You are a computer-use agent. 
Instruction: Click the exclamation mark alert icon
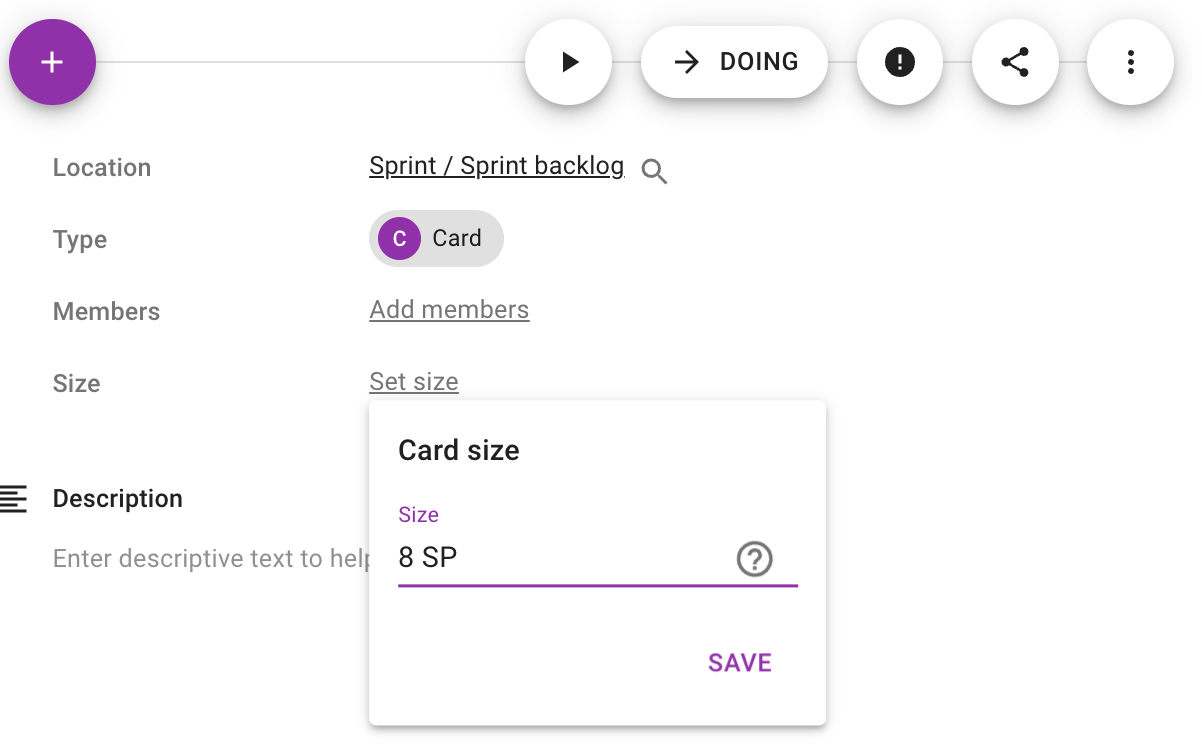pos(900,62)
